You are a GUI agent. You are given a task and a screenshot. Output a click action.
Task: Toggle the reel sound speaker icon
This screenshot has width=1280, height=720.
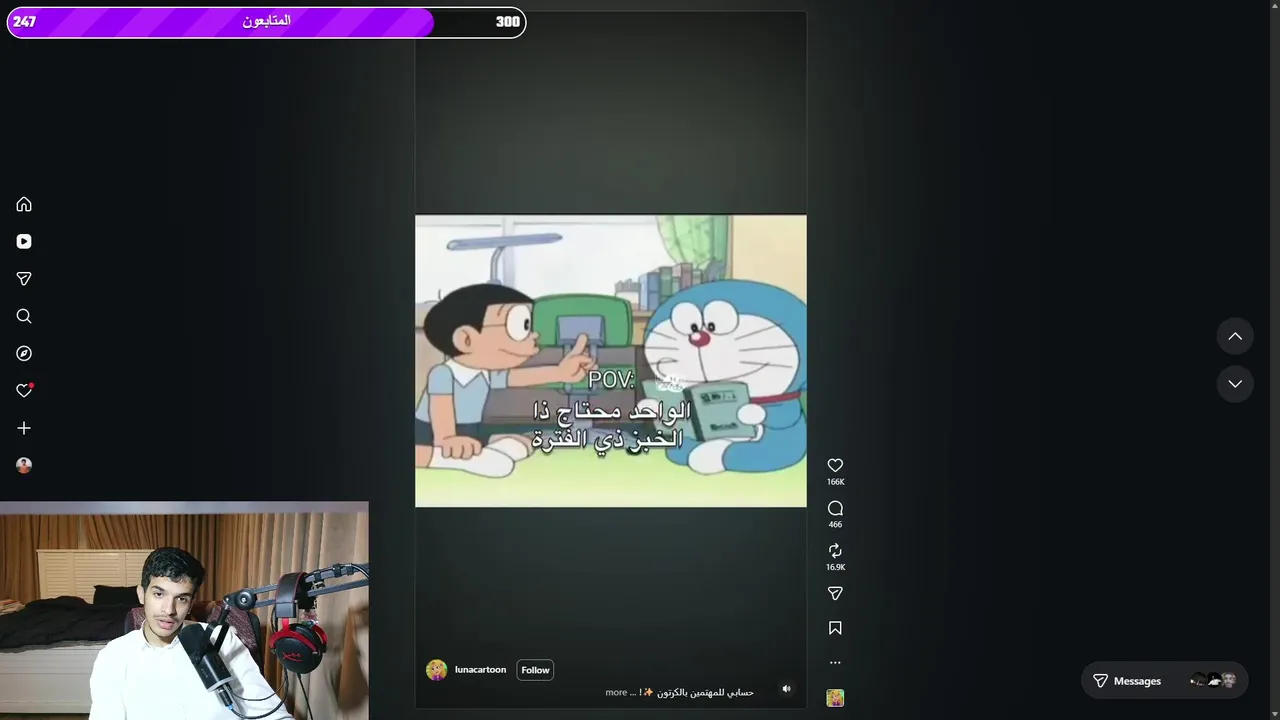786,689
